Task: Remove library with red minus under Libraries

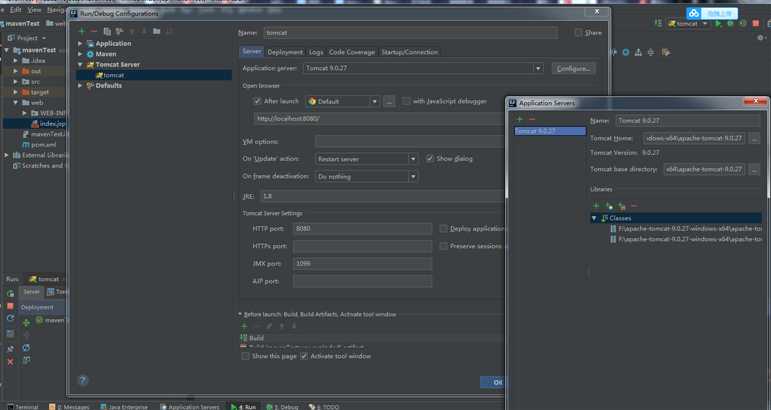Action: click(x=634, y=206)
